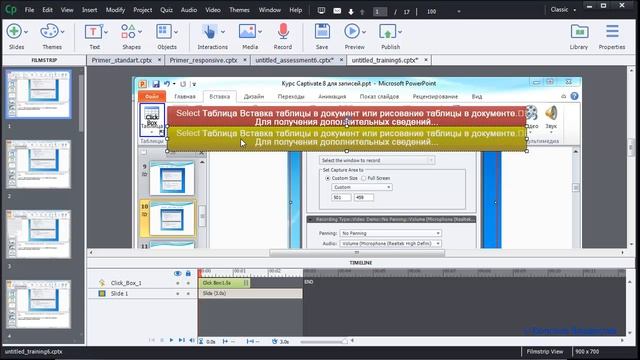
Task: Open the Modify menu
Action: (115, 10)
